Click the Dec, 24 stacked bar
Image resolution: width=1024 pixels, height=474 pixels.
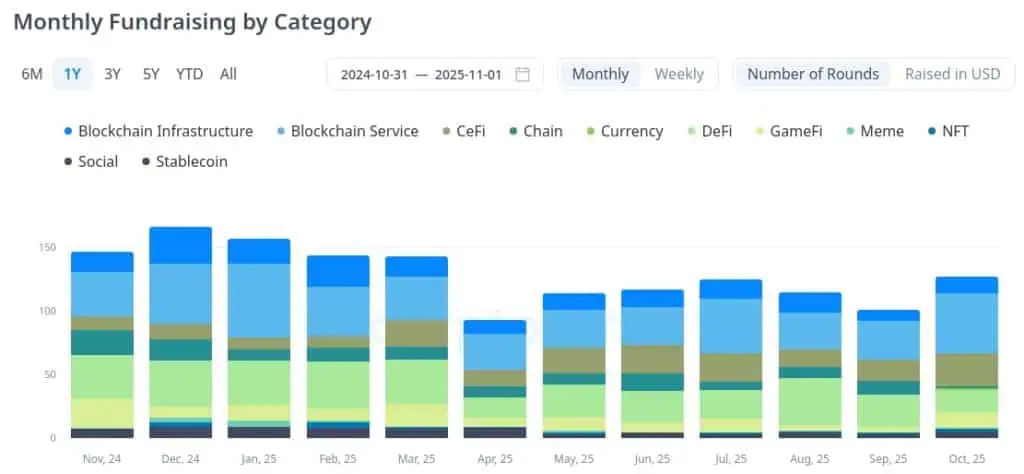tap(180, 332)
